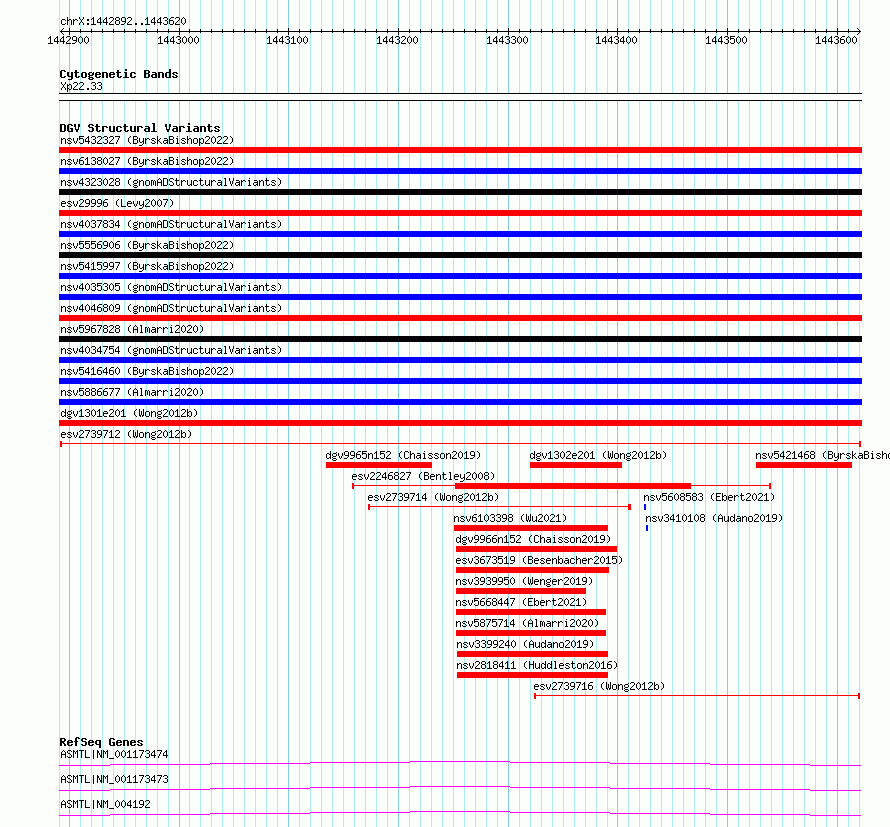This screenshot has width=890, height=827.
Task: Click nsv4034754 (gnomADStructuralVariants) label
Action: pos(171,350)
